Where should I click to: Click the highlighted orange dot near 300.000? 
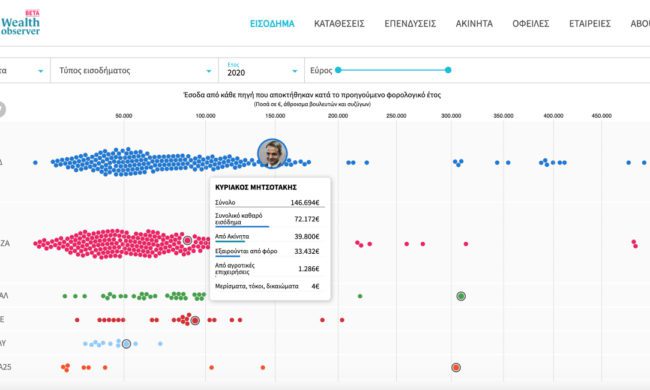tap(456, 368)
